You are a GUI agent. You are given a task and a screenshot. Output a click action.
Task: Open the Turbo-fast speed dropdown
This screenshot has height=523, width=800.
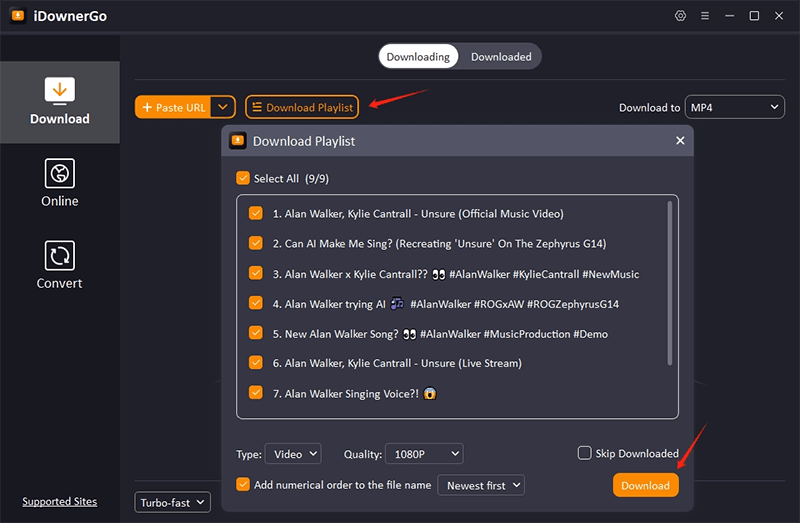172,503
